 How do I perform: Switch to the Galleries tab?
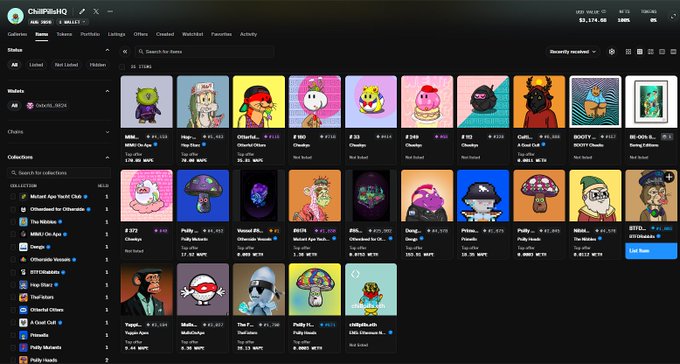pos(17,34)
